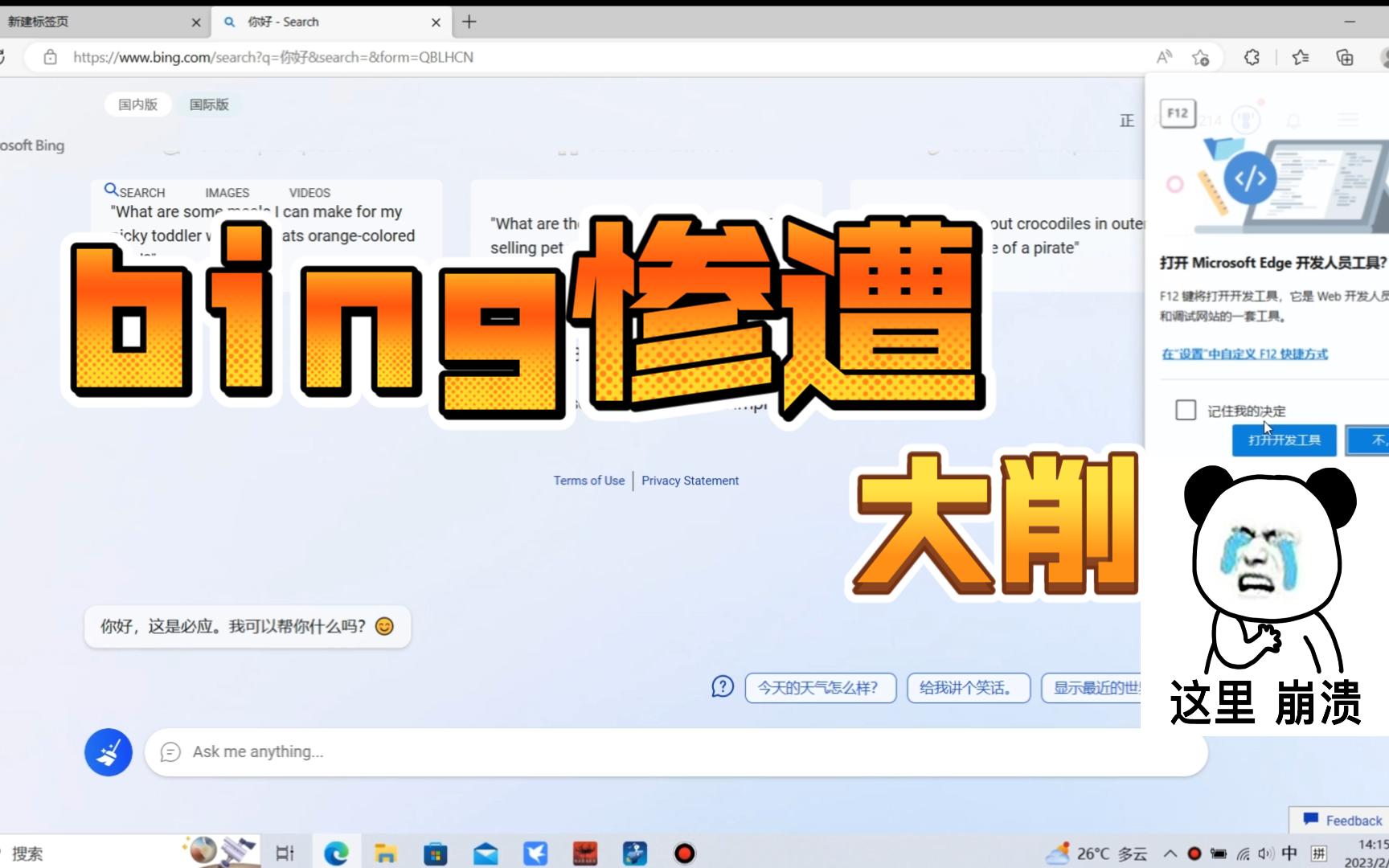Toggle the 拼 IME mode indicator
The height and width of the screenshot is (868, 1389).
click(x=1319, y=854)
